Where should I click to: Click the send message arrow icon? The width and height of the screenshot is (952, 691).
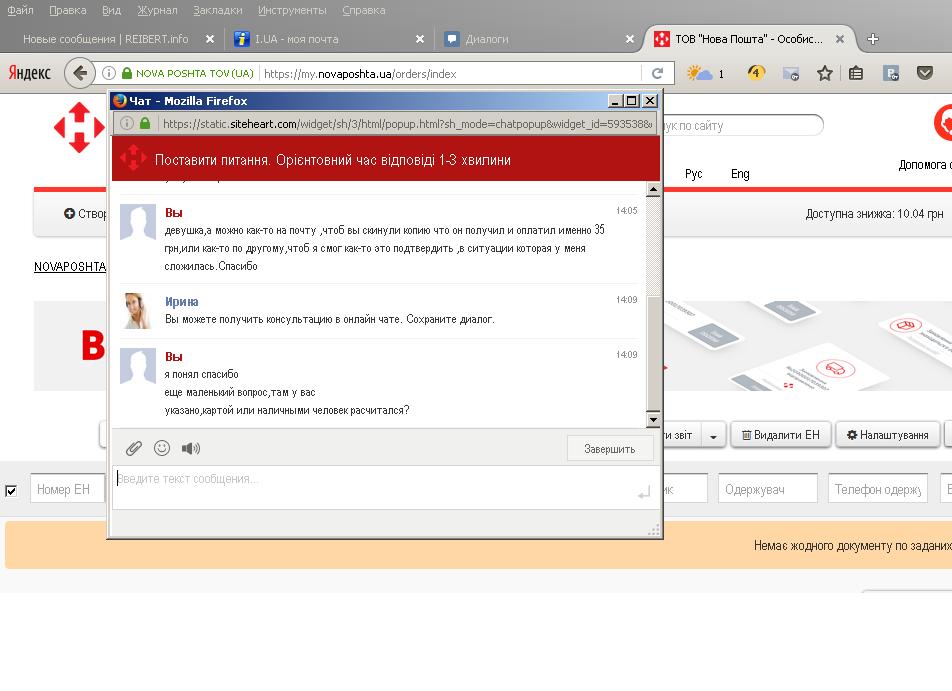tap(643, 492)
